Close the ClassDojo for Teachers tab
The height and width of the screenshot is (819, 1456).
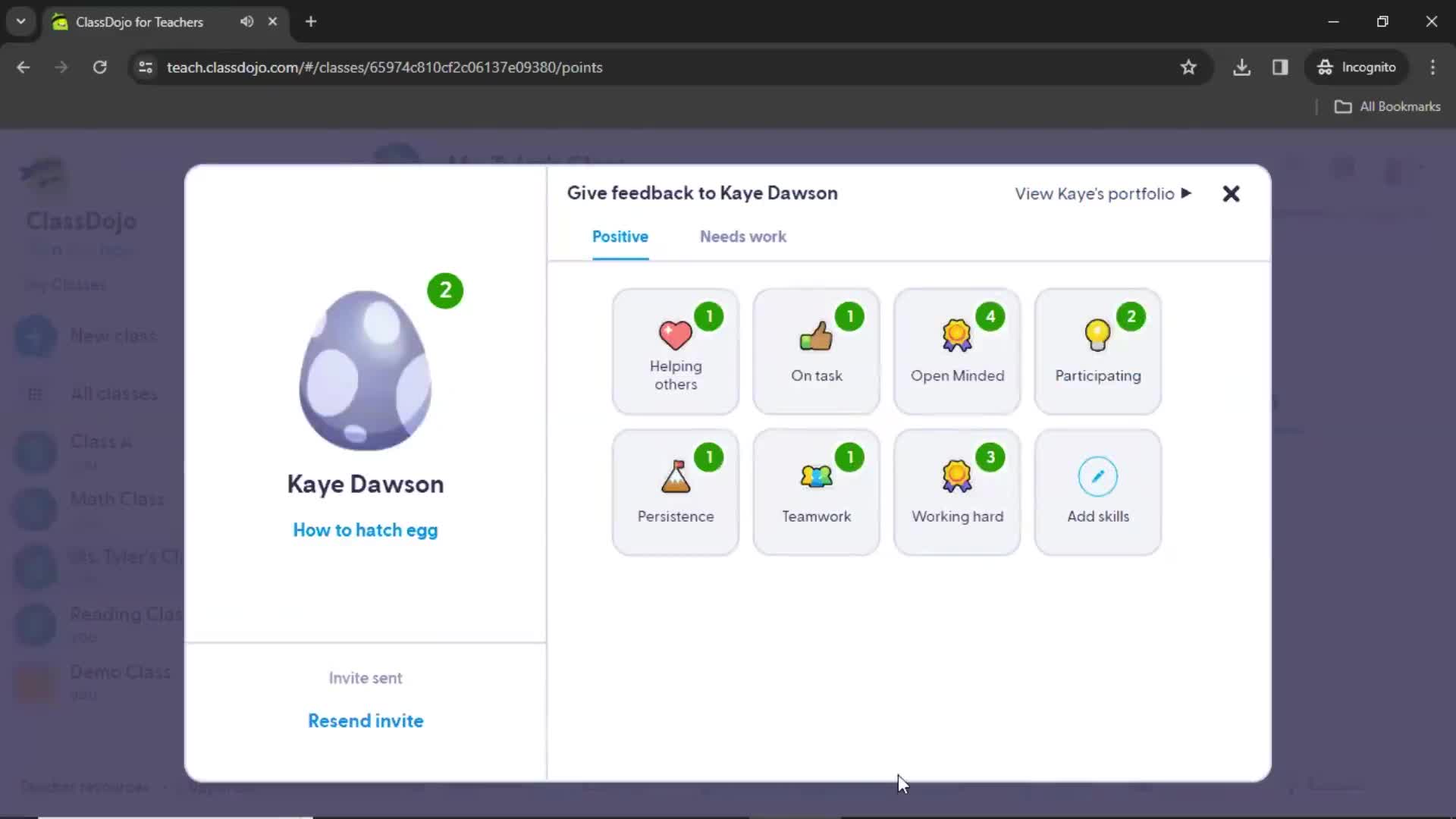tap(272, 21)
